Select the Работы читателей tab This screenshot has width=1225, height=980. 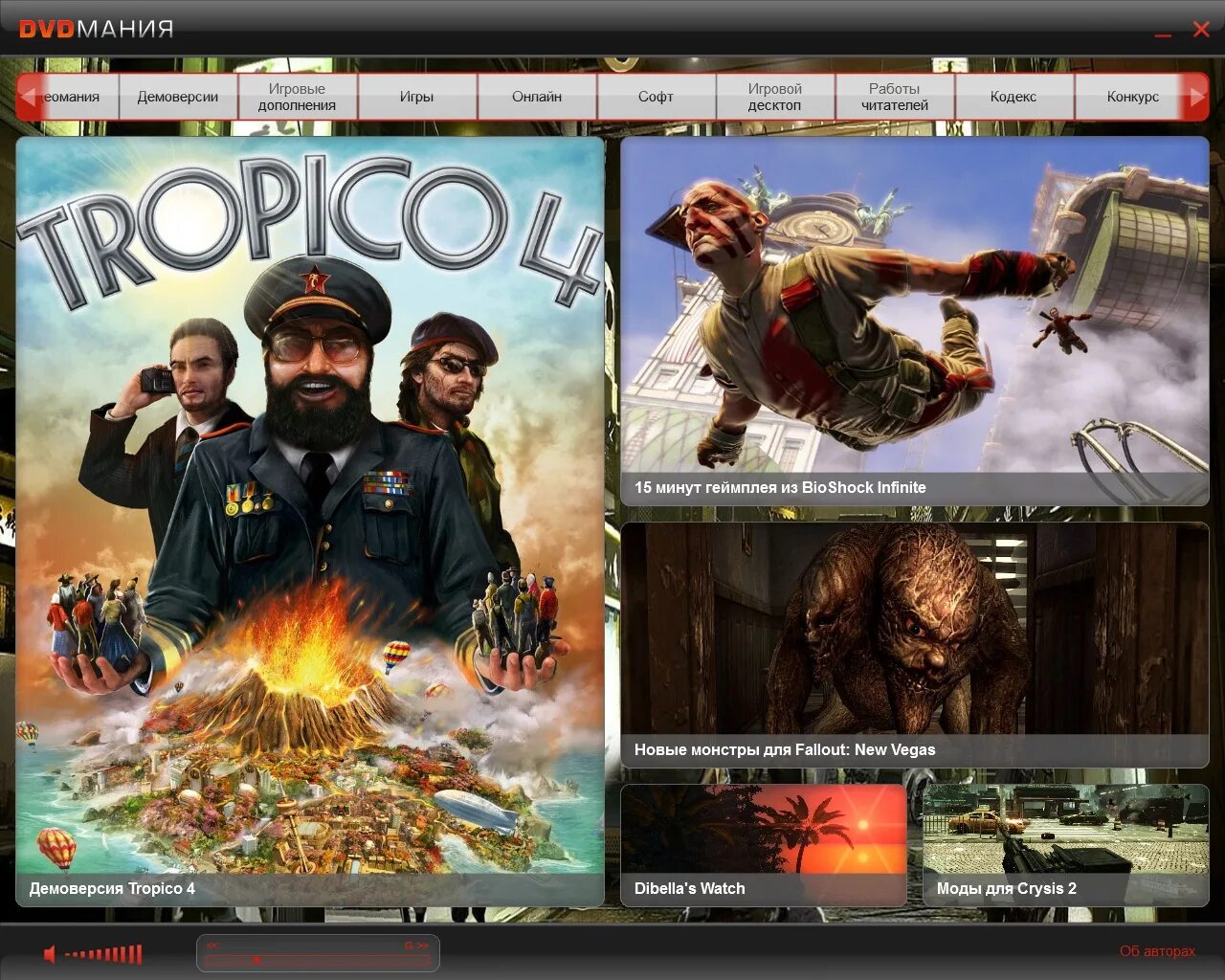pyautogui.click(x=895, y=97)
